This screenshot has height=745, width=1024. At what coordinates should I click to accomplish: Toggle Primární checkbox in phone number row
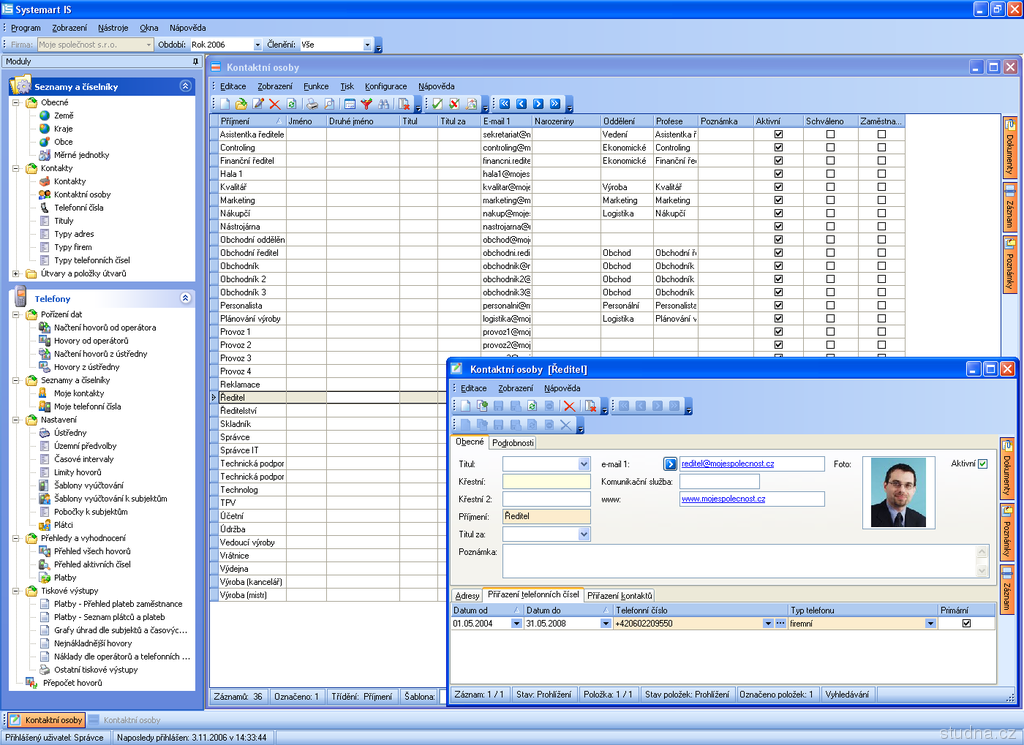tap(966, 623)
